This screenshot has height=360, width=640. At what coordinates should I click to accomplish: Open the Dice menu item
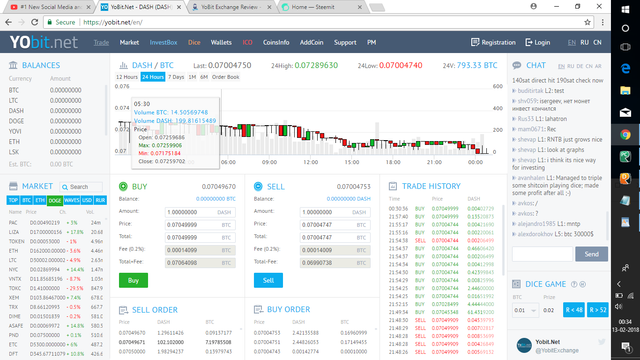(194, 42)
